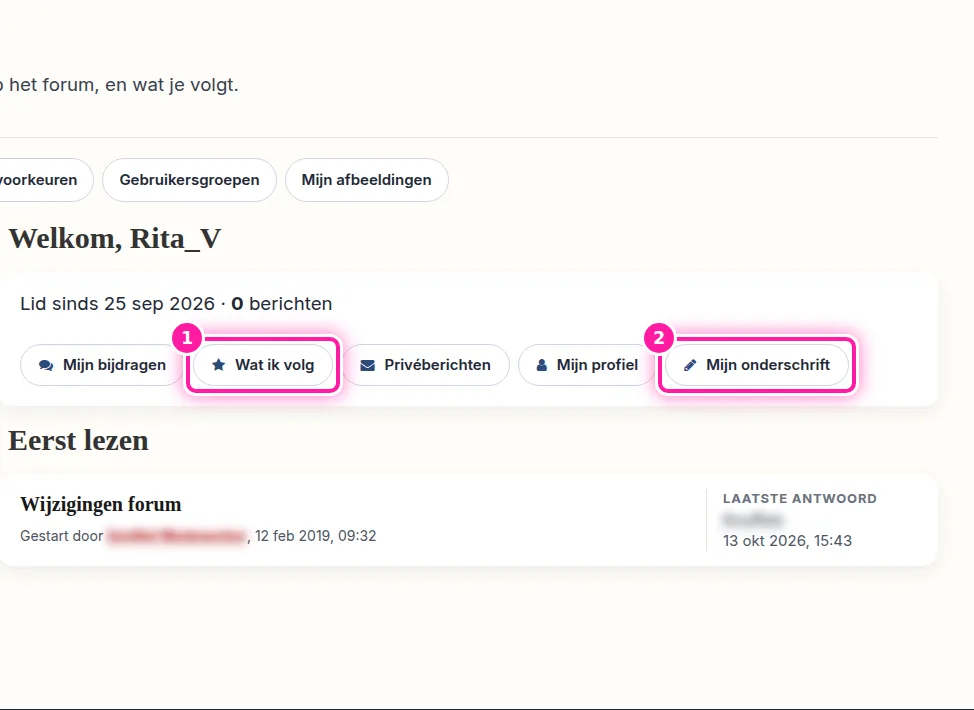Open the partially visible voorkeuren tab
This screenshot has height=710, width=974.
click(46, 180)
